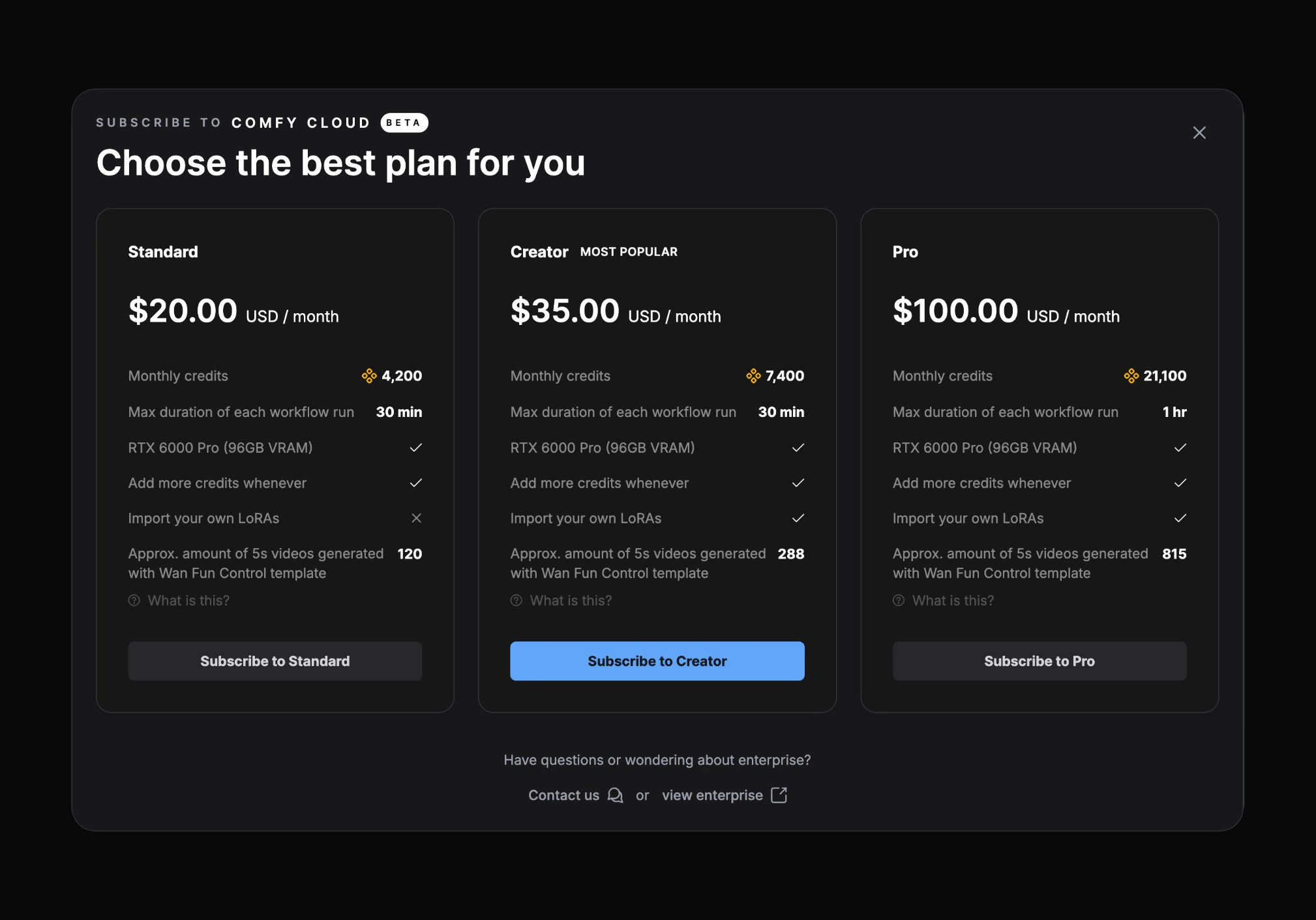Click What is this under the Pro plan
The width and height of the screenshot is (1316, 920).
point(951,600)
